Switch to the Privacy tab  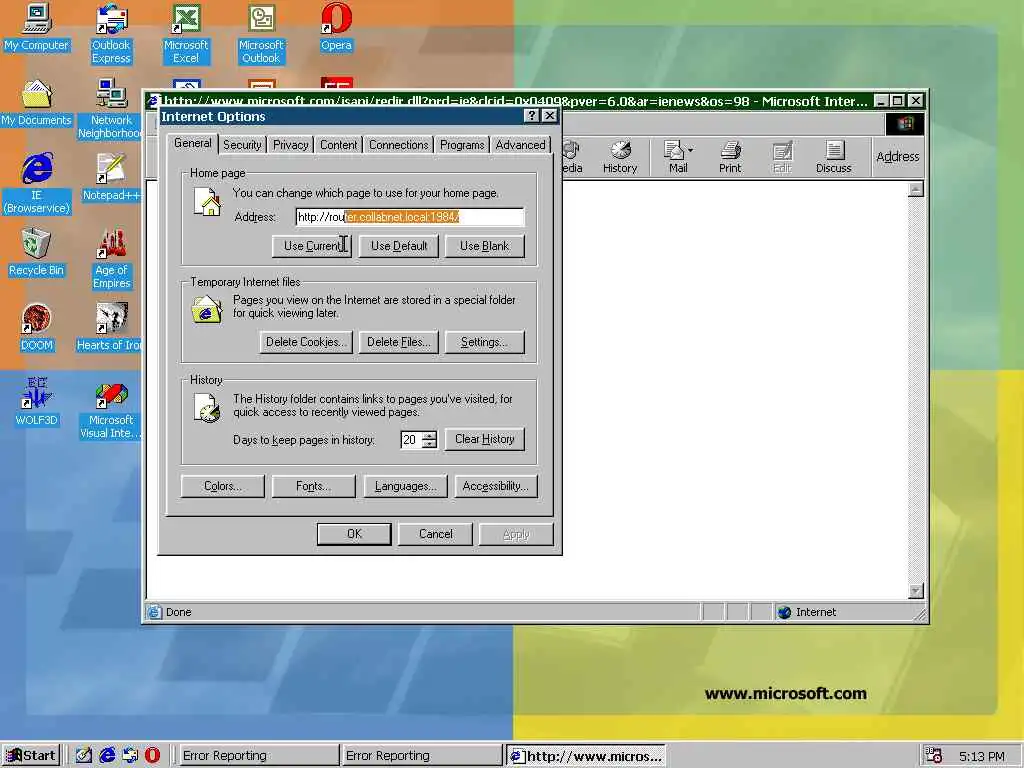[x=291, y=145]
